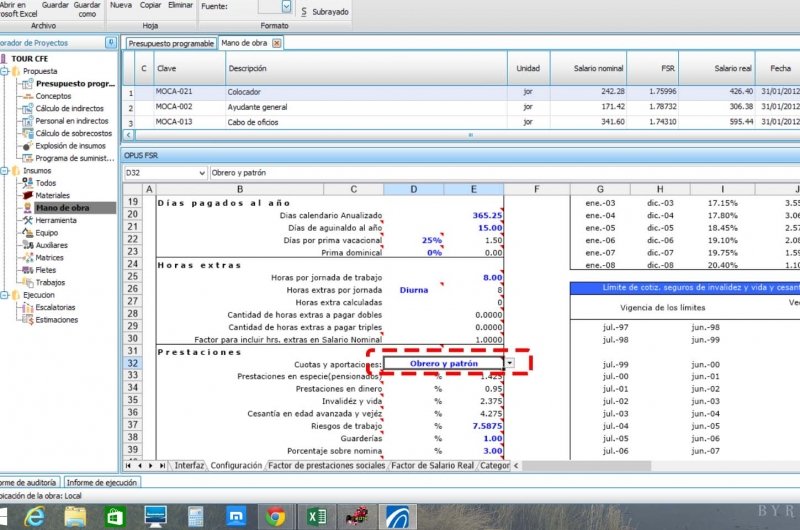Collapse the Propuesta tree node
The image size is (800, 530).
(6, 72)
